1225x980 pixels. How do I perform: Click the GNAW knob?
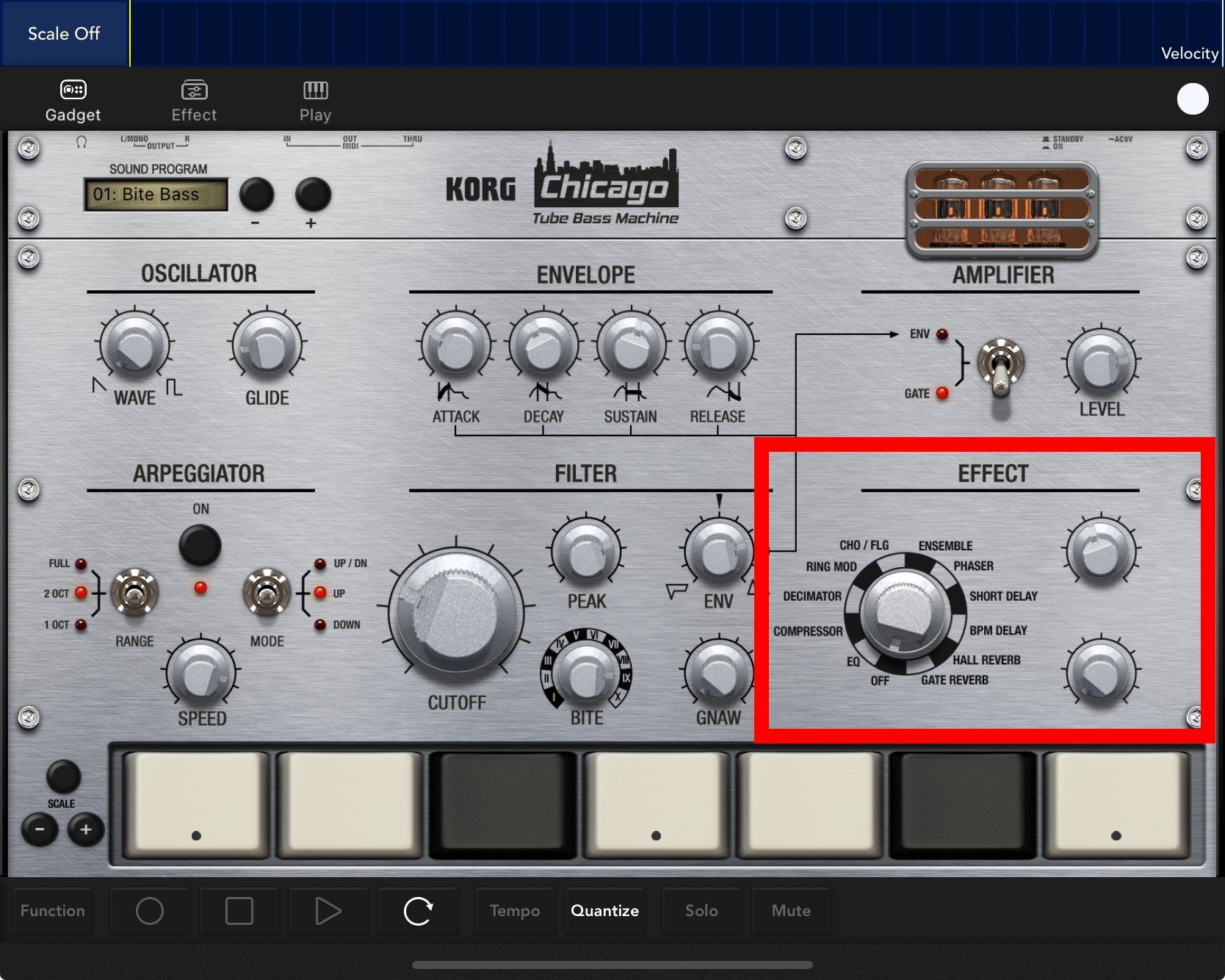718,673
